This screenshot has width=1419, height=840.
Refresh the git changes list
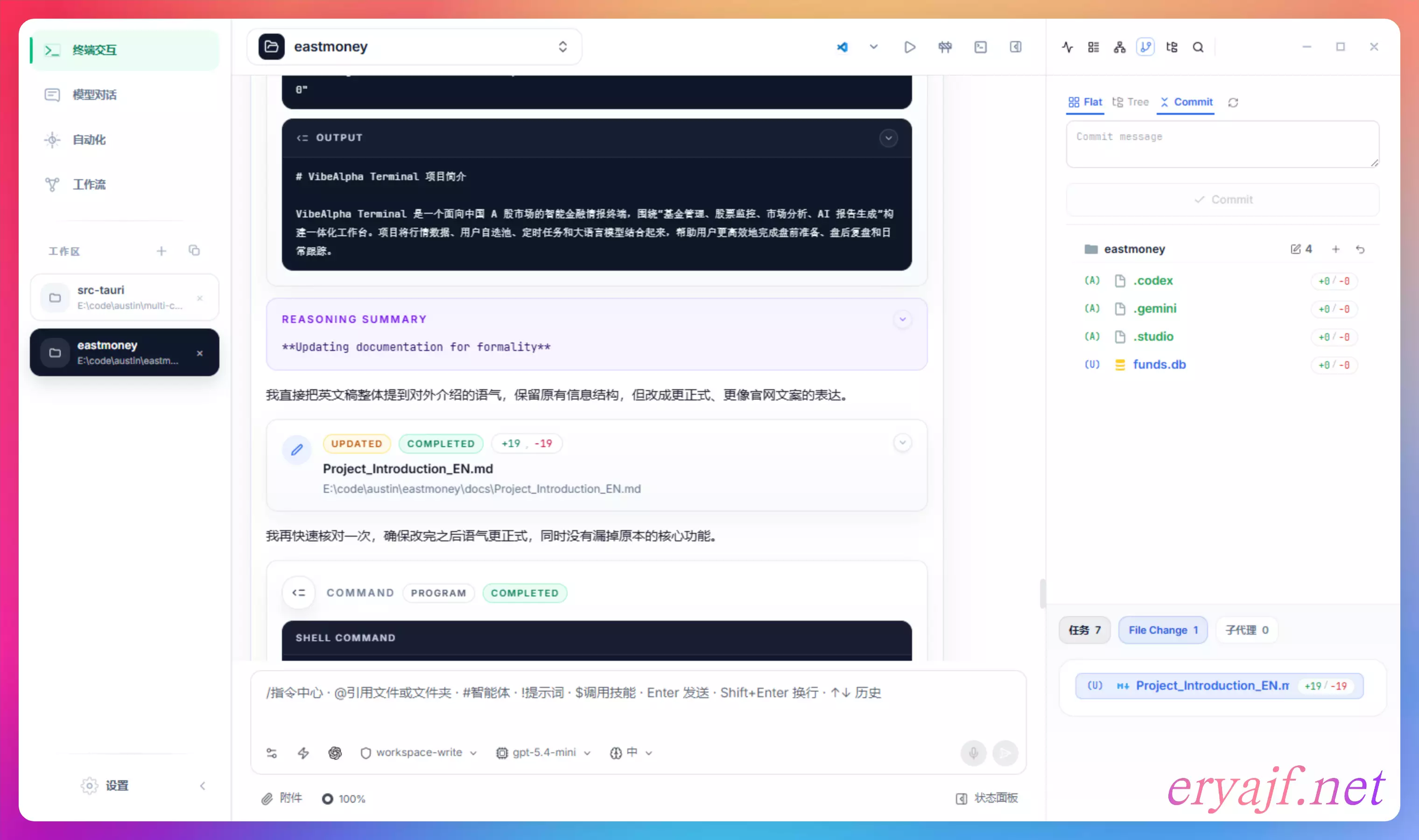(1233, 103)
